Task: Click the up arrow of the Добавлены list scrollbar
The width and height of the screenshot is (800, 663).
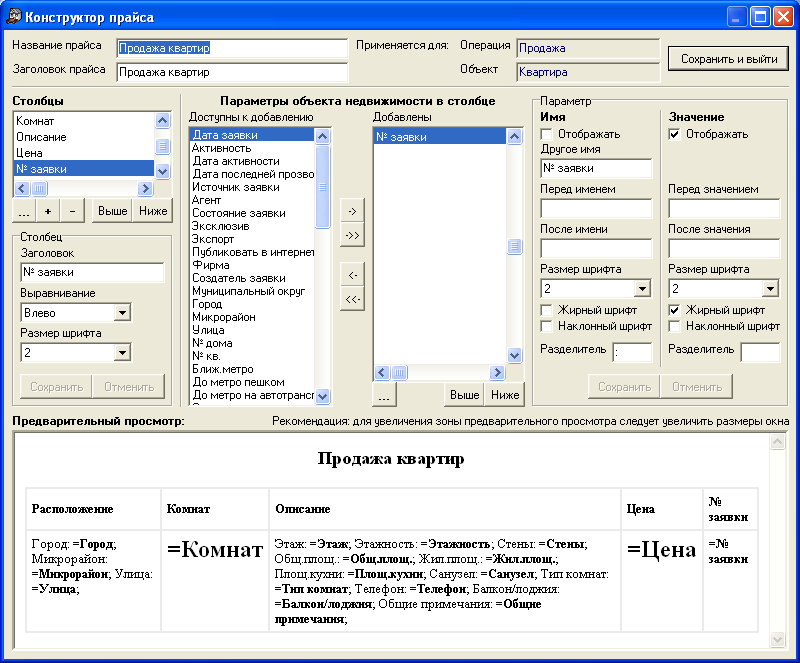Action: coord(514,136)
